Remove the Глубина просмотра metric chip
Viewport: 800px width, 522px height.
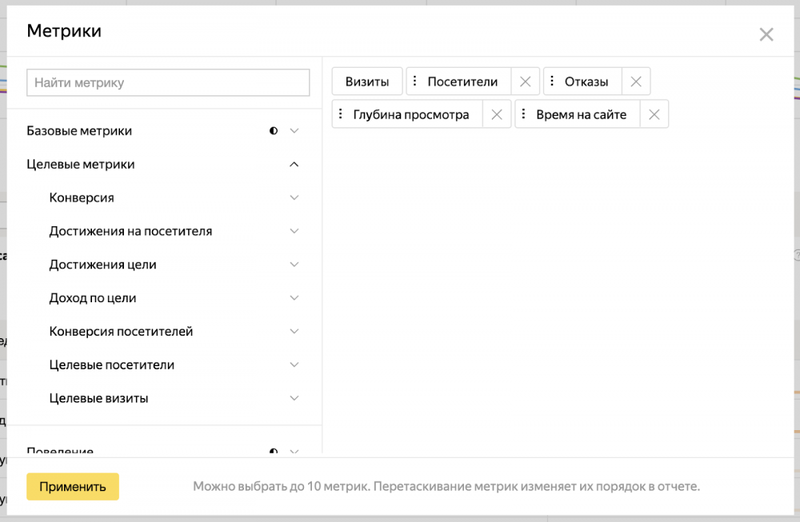tap(496, 115)
